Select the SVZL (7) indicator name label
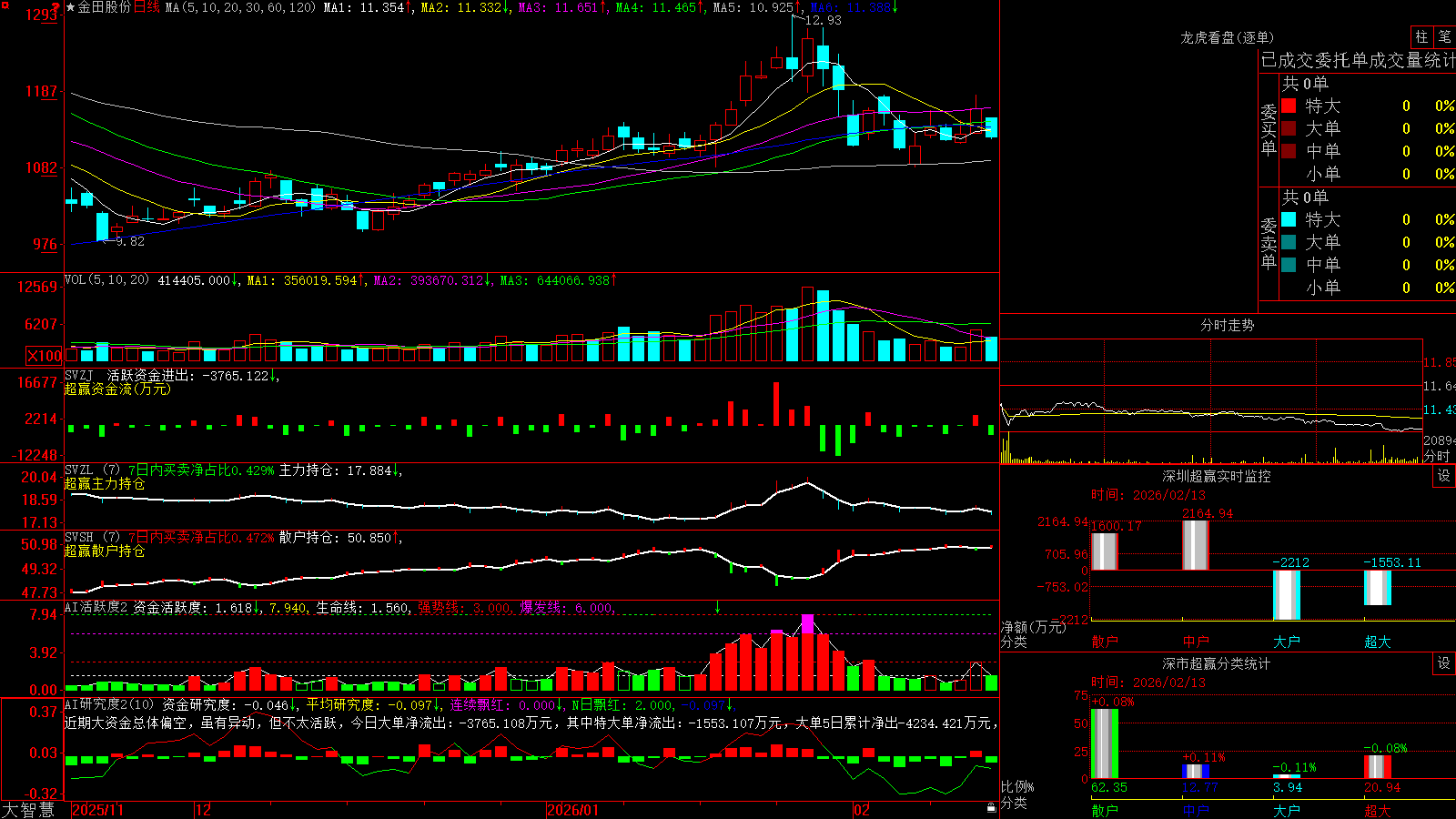The image size is (1456, 819). click(x=92, y=470)
